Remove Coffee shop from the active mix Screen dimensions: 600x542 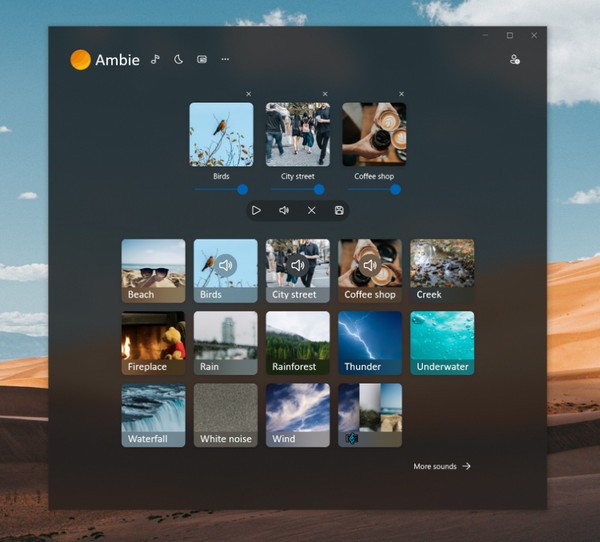402,94
